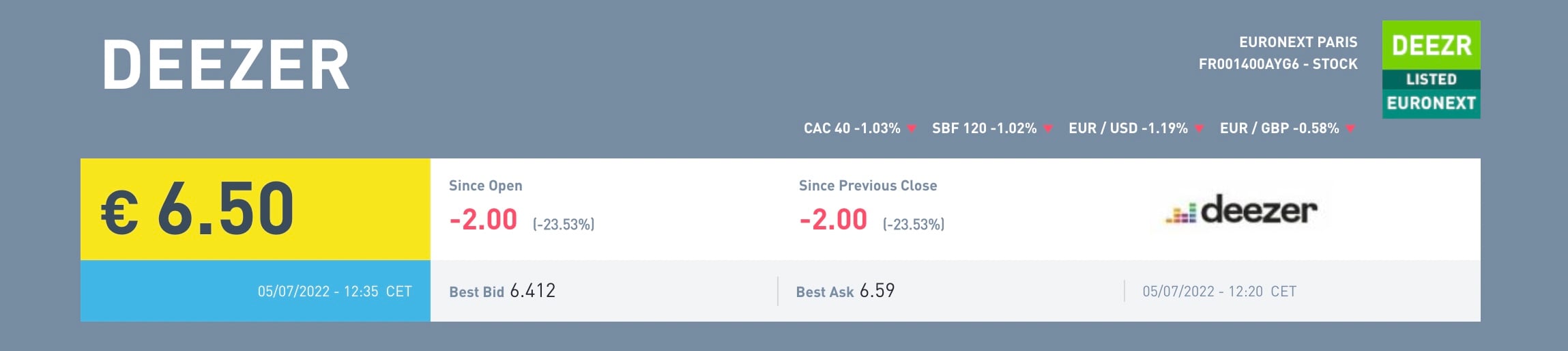Image resolution: width=1568 pixels, height=351 pixels.
Task: Click the 12:20 CET quote timestamp
Action: [1219, 292]
